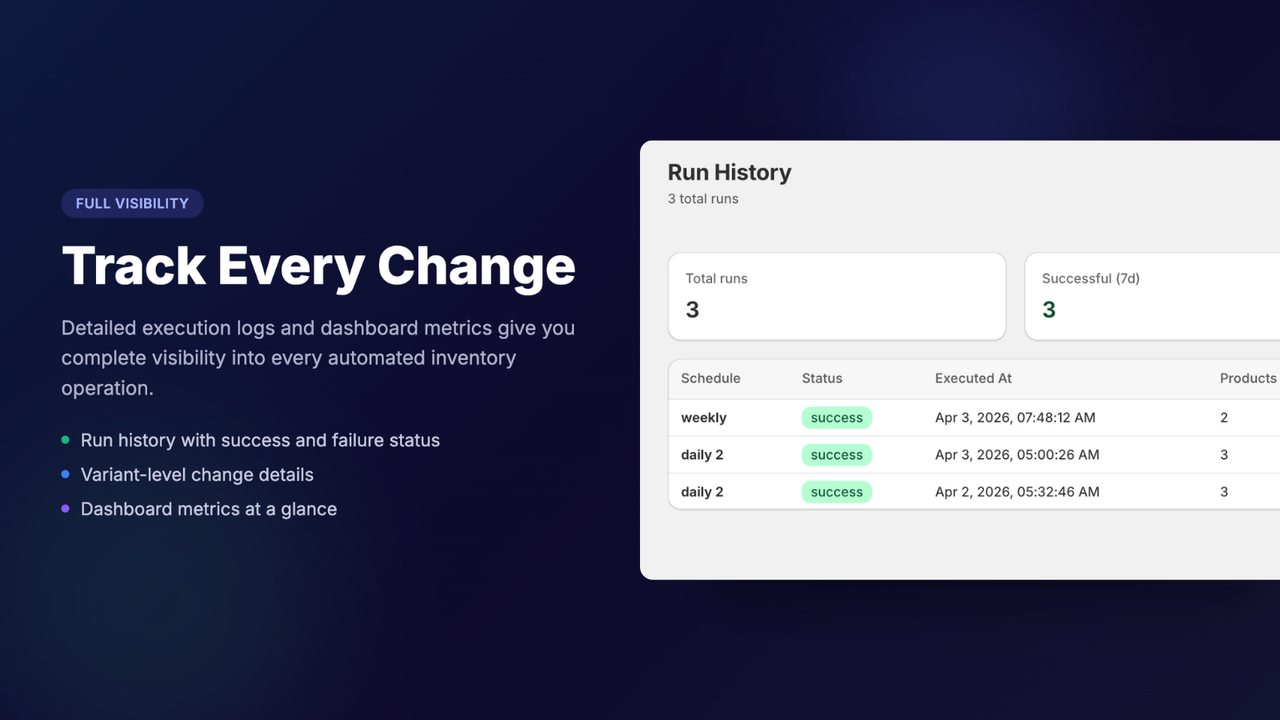Image resolution: width=1280 pixels, height=720 pixels.
Task: Click the Track Every Change headline
Action: pyautogui.click(x=318, y=266)
